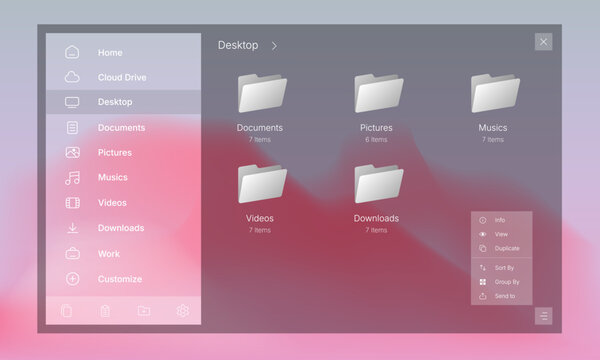Click the Customize plus icon in sidebar
The image size is (600, 360).
coord(72,279)
